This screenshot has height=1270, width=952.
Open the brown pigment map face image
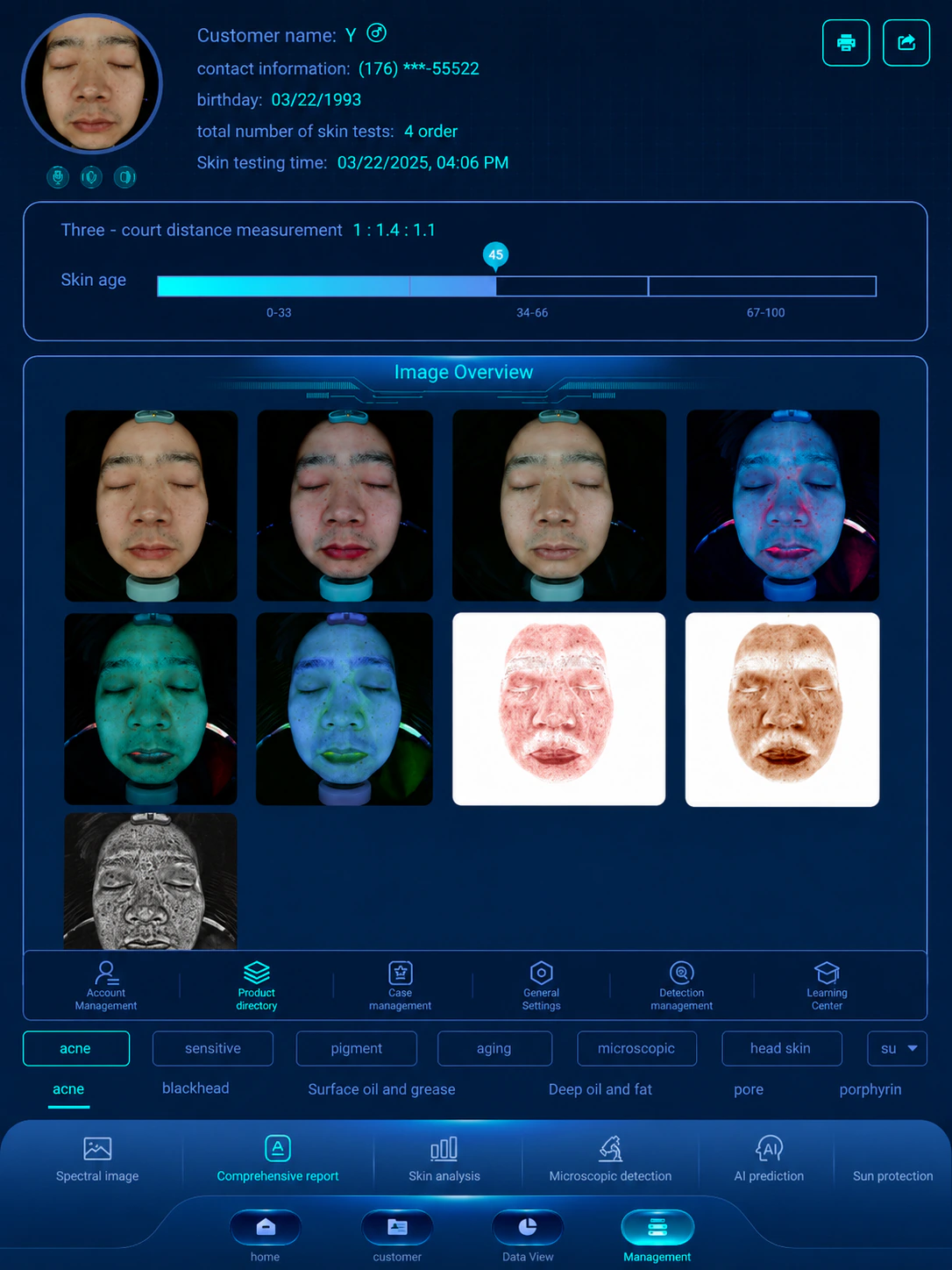click(x=783, y=710)
